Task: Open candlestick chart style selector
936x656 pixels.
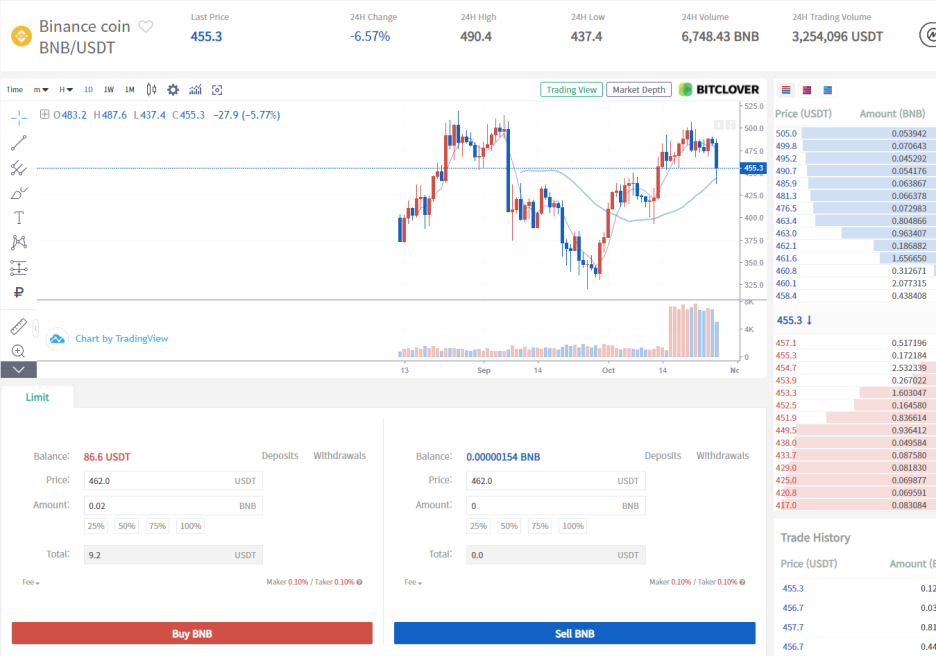Action: coord(152,90)
